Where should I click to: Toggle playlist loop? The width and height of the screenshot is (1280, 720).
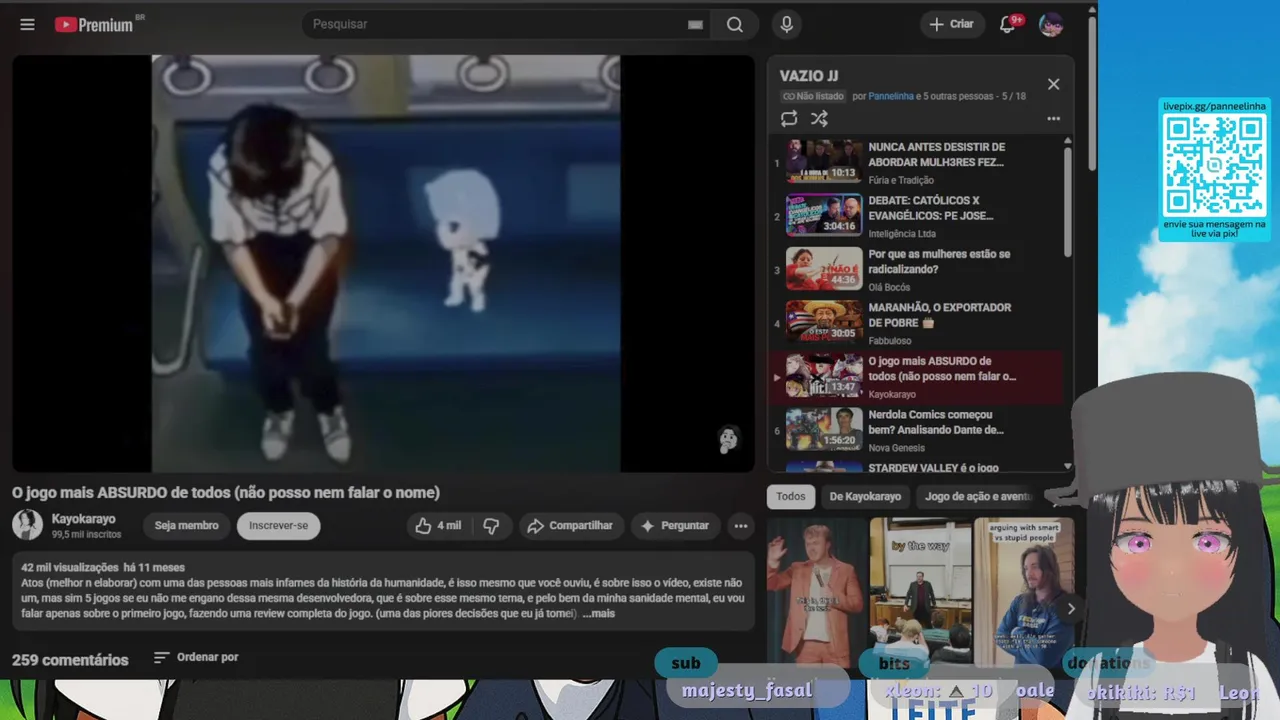coord(789,119)
